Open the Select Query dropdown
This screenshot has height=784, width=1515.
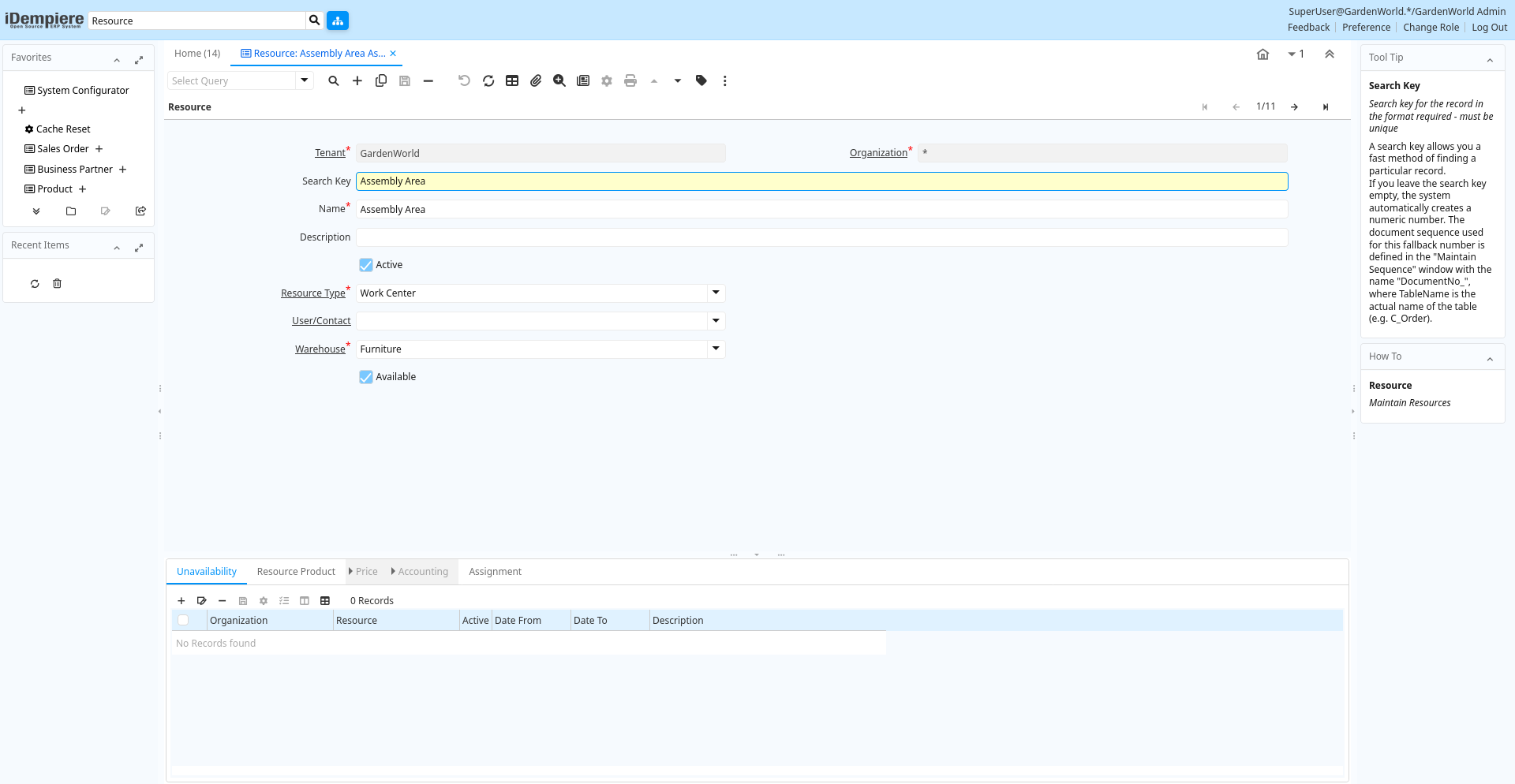[x=305, y=80]
